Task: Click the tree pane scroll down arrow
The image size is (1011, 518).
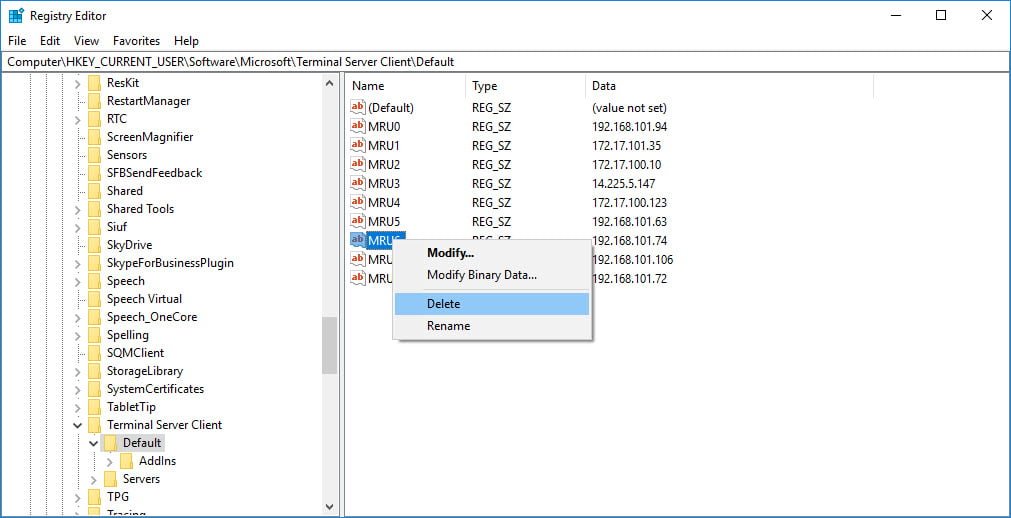Action: point(329,507)
